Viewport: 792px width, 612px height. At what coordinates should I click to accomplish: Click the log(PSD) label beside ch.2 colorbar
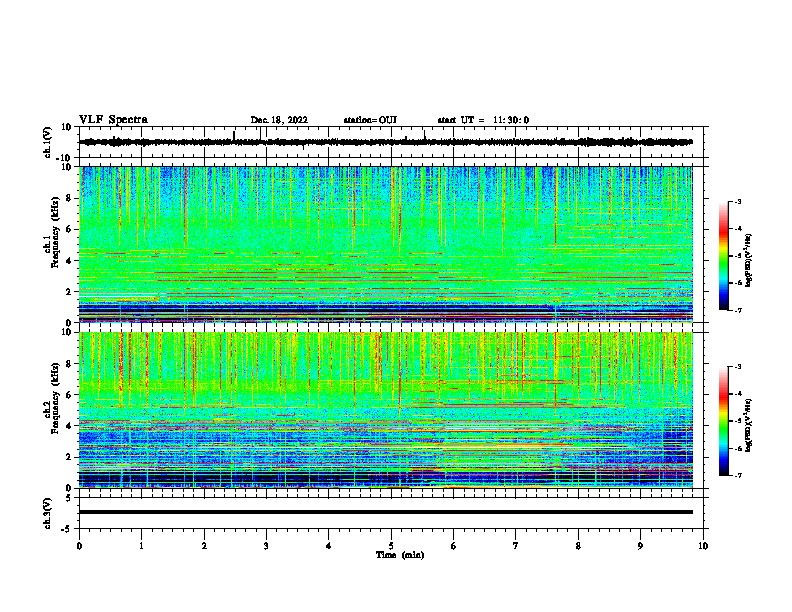pos(748,425)
